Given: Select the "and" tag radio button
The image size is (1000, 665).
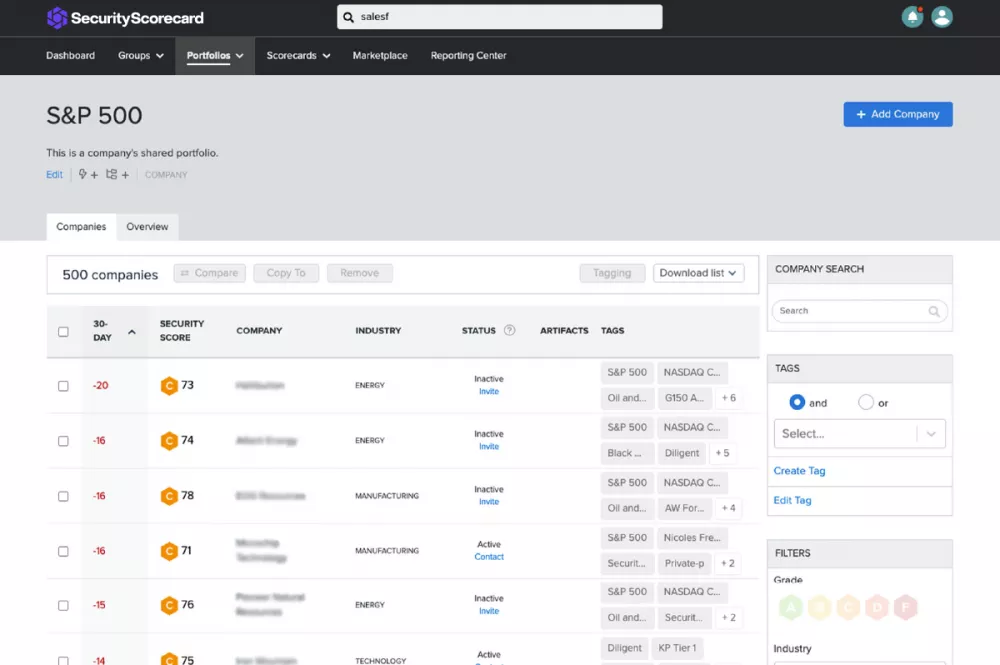Looking at the screenshot, I should tap(797, 402).
